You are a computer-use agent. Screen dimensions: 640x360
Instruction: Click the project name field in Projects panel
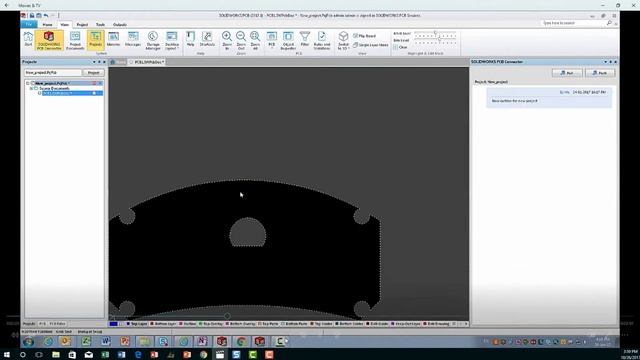click(53, 72)
